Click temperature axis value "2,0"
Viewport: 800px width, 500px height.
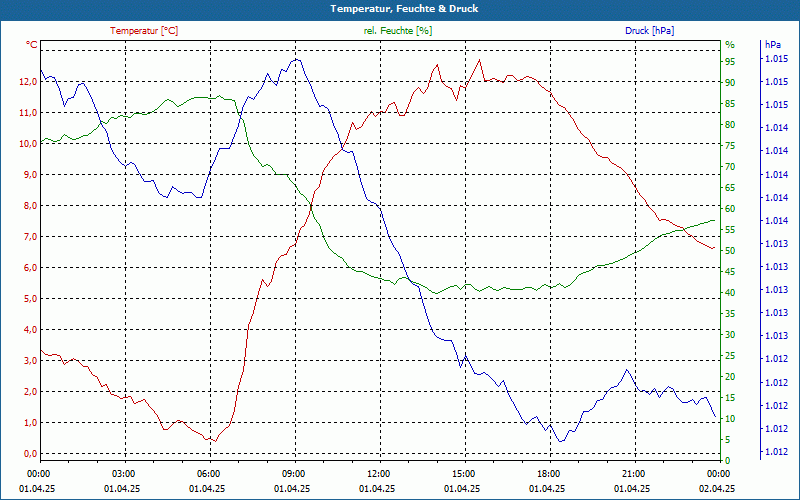pos(30,392)
